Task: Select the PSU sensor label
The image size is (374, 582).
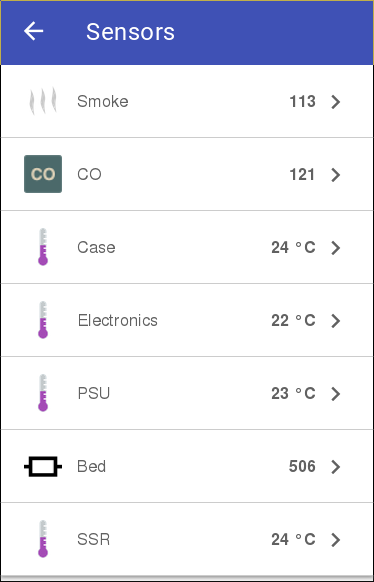Action: click(x=94, y=393)
